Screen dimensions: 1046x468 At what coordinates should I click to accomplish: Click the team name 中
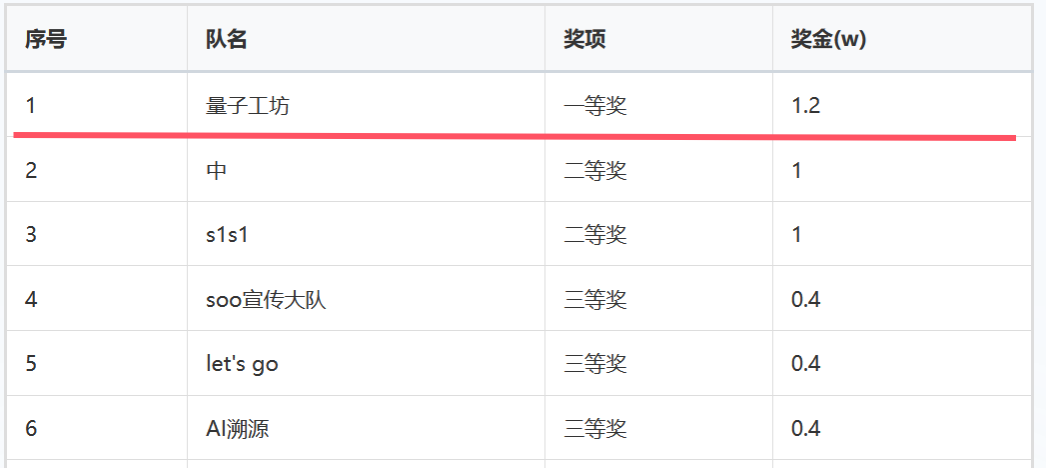point(216,170)
